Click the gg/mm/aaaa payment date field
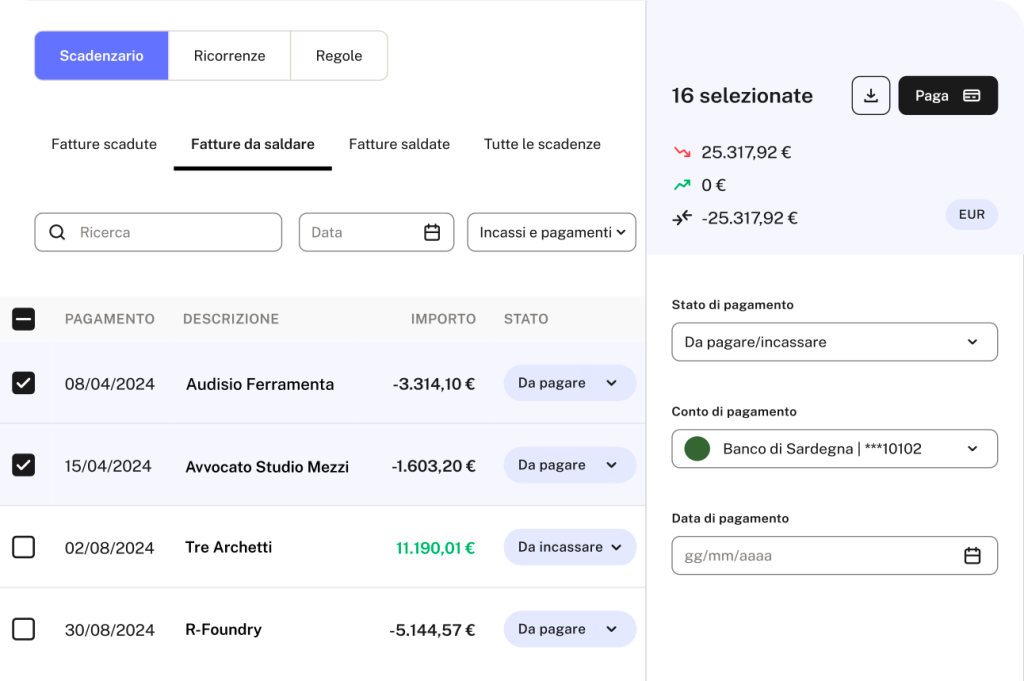The width and height of the screenshot is (1024, 681). (835, 556)
